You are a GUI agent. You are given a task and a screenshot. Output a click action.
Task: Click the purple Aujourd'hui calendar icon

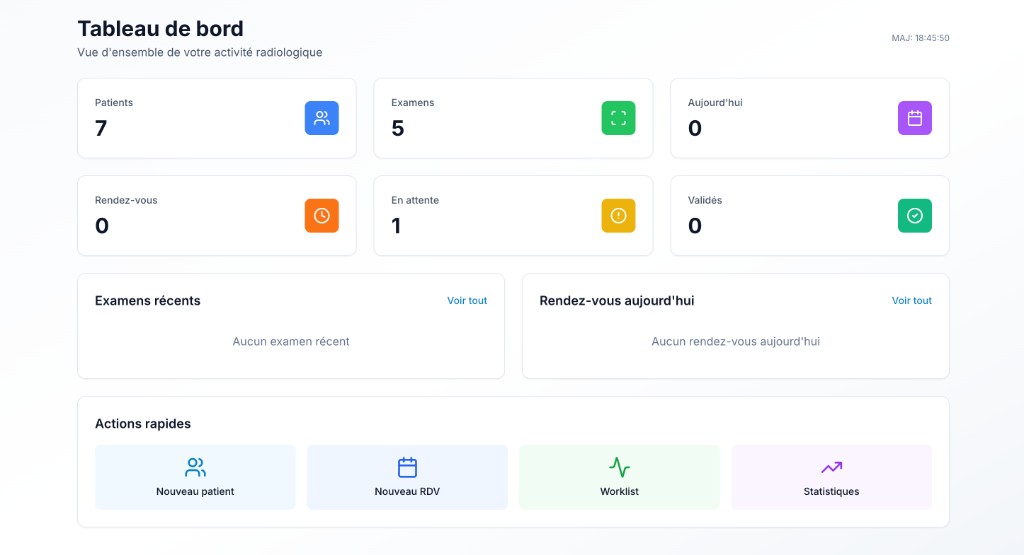click(x=914, y=118)
